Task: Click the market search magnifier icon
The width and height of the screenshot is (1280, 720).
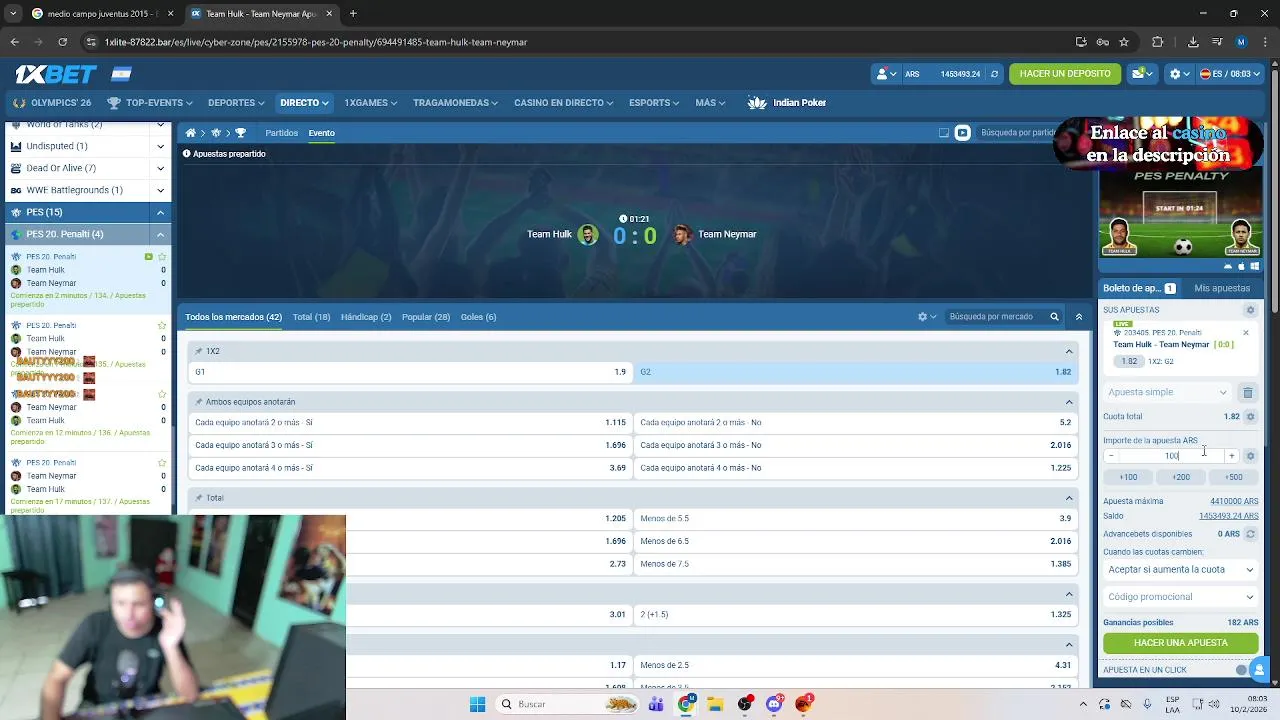Action: (1054, 317)
